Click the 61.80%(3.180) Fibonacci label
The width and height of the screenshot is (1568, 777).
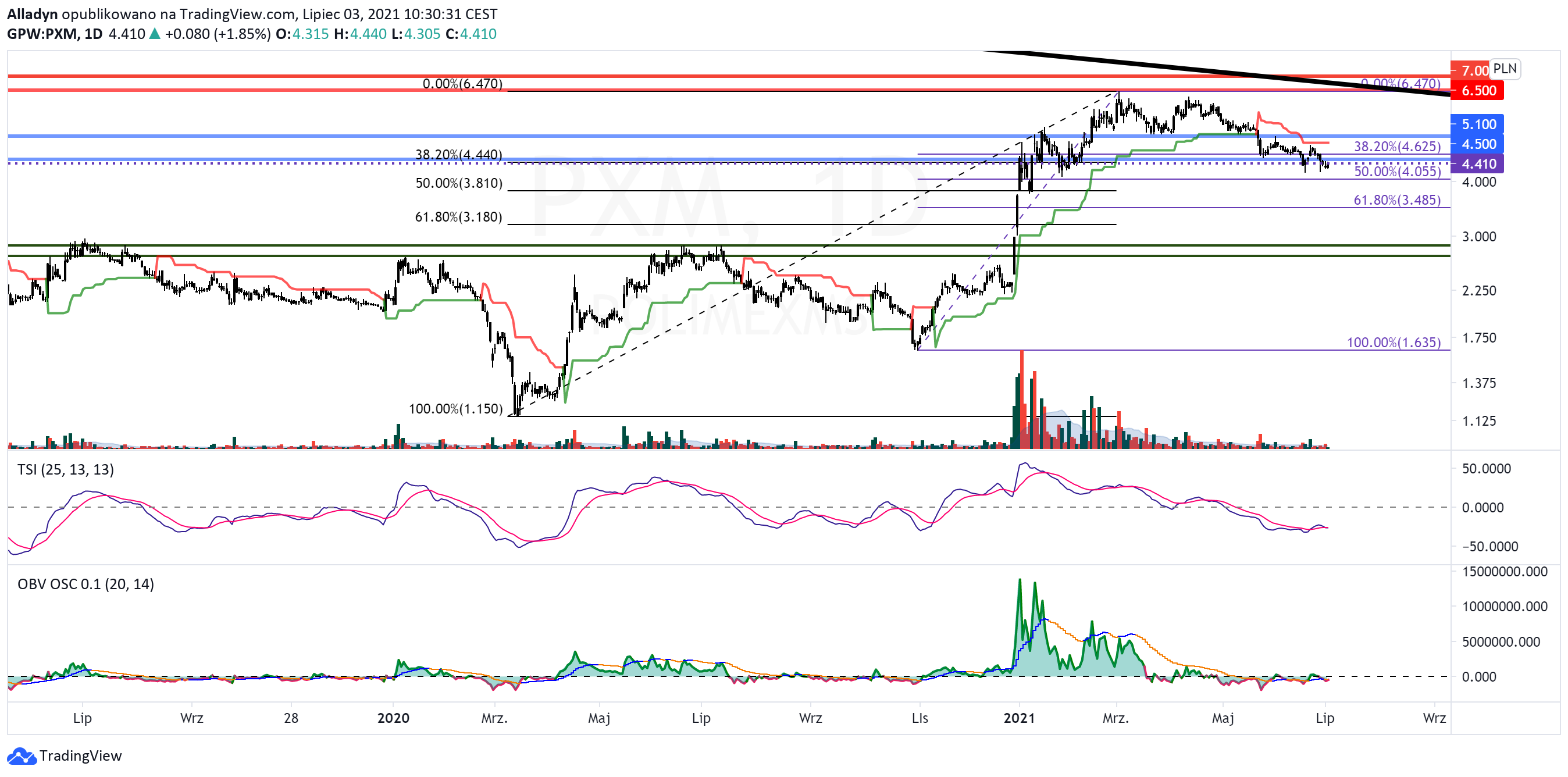point(459,217)
